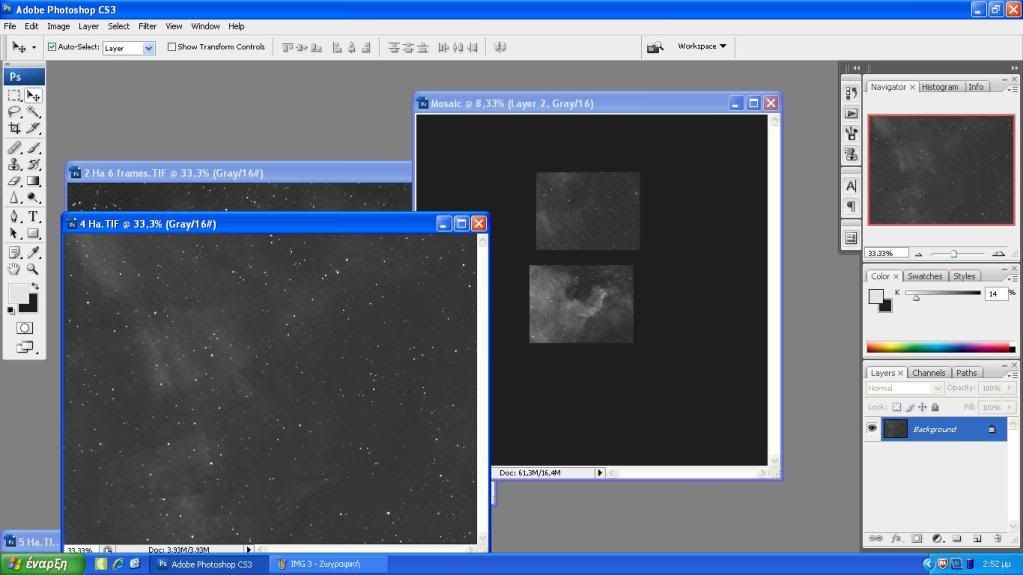Screen dimensions: 1023x575
Task: Open the Auto-Select Layer dropdown
Action: coord(149,48)
